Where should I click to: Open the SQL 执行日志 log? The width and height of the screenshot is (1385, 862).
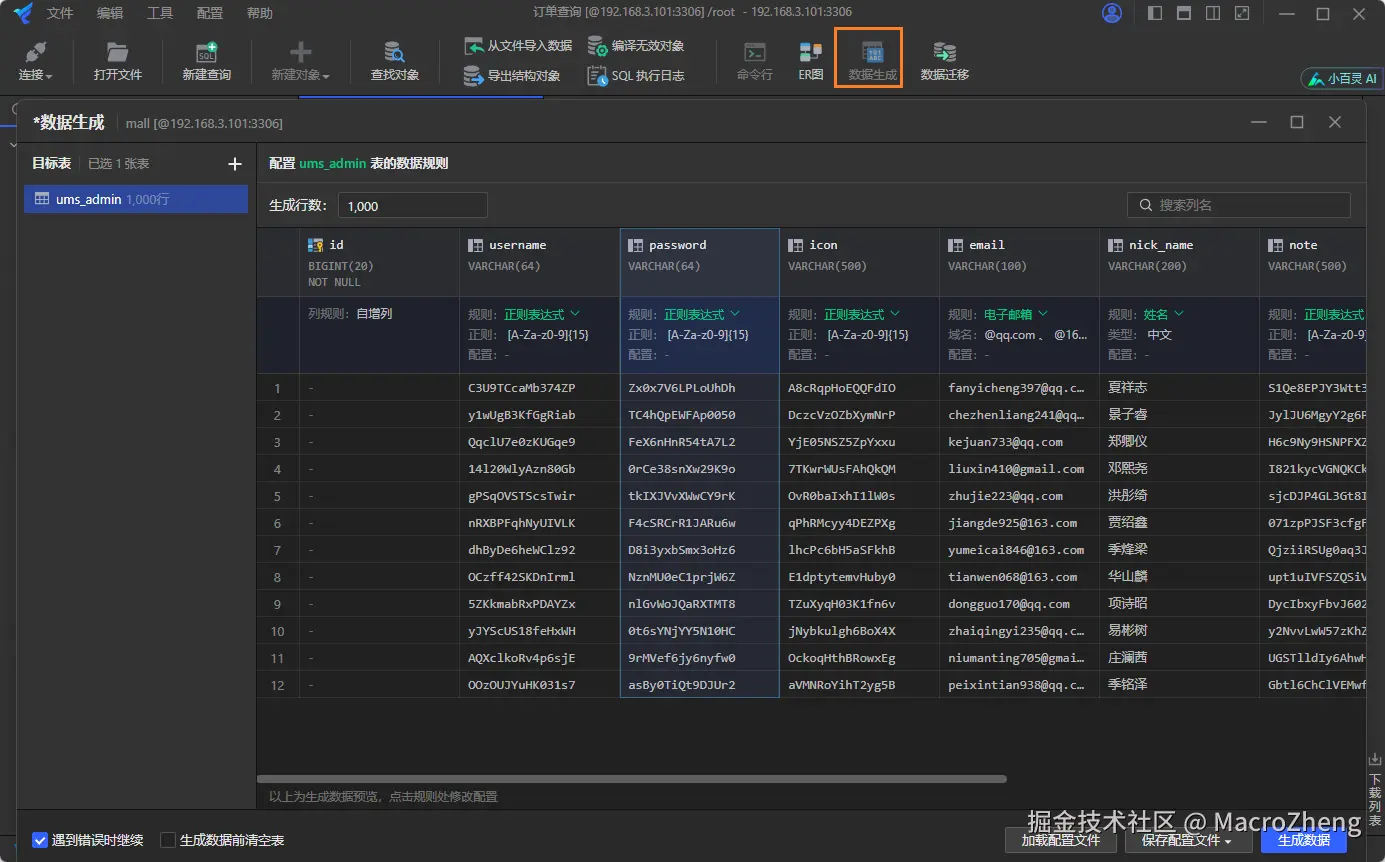635,76
